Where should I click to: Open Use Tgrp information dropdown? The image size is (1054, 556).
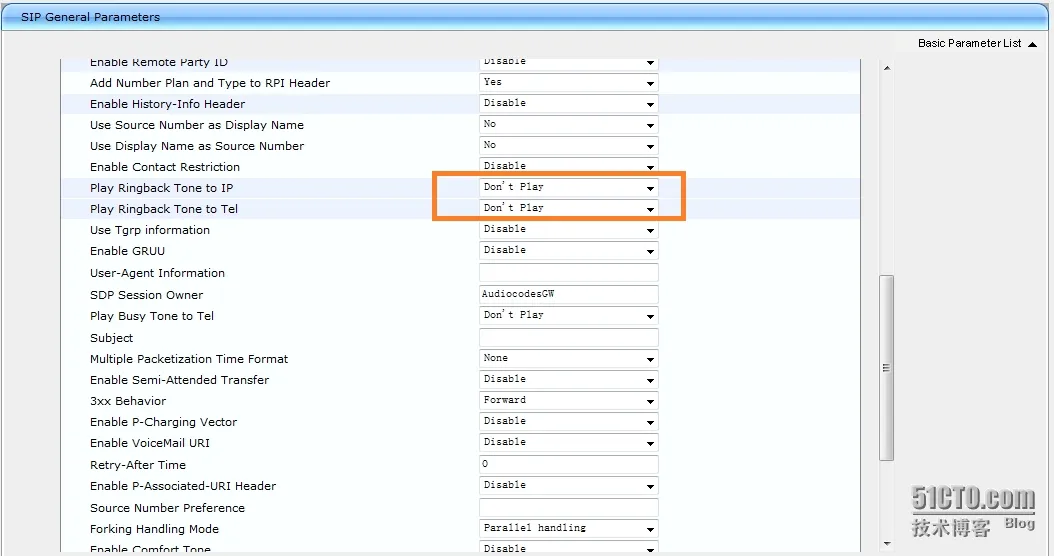569,229
